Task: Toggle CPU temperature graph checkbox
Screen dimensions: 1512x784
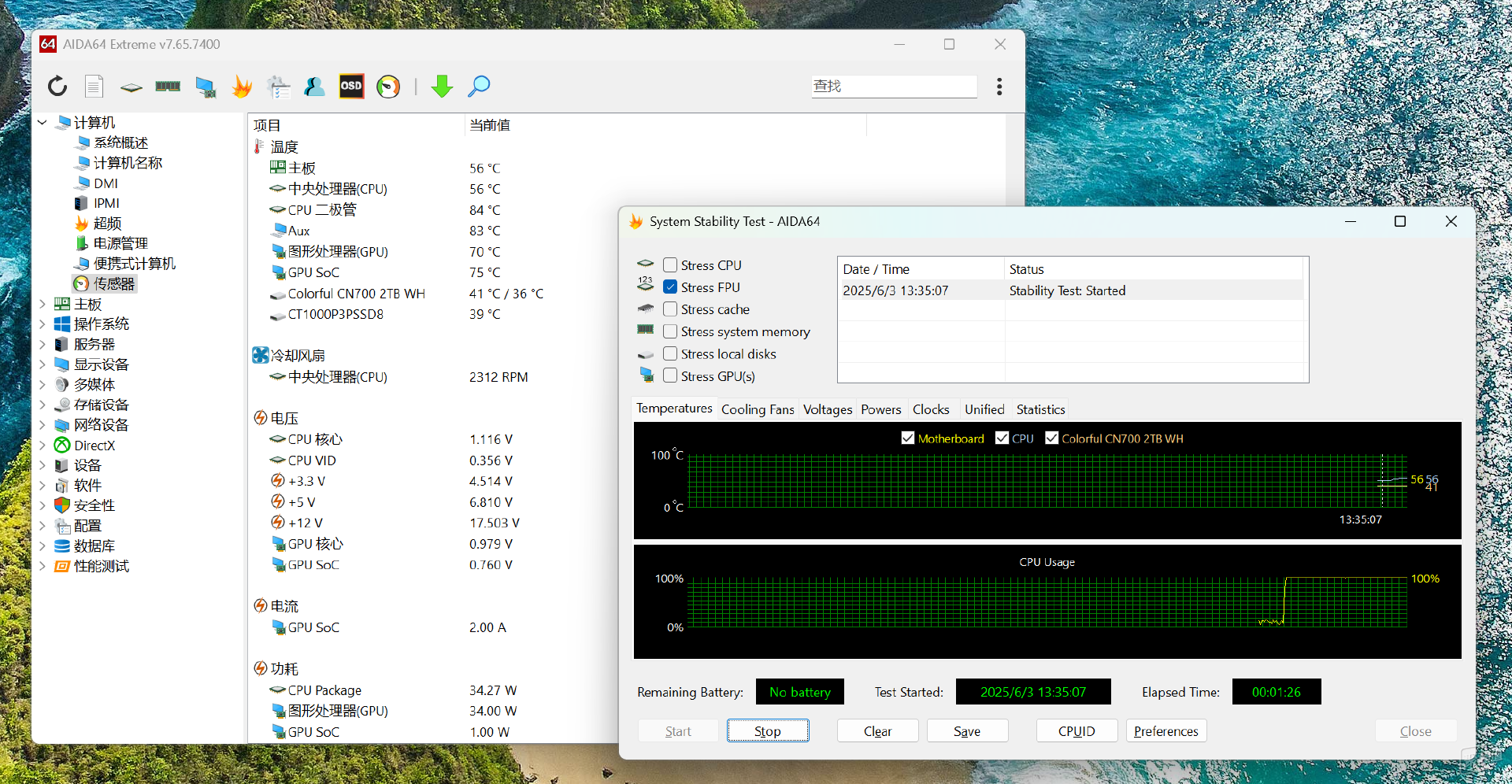Action: tap(1002, 438)
